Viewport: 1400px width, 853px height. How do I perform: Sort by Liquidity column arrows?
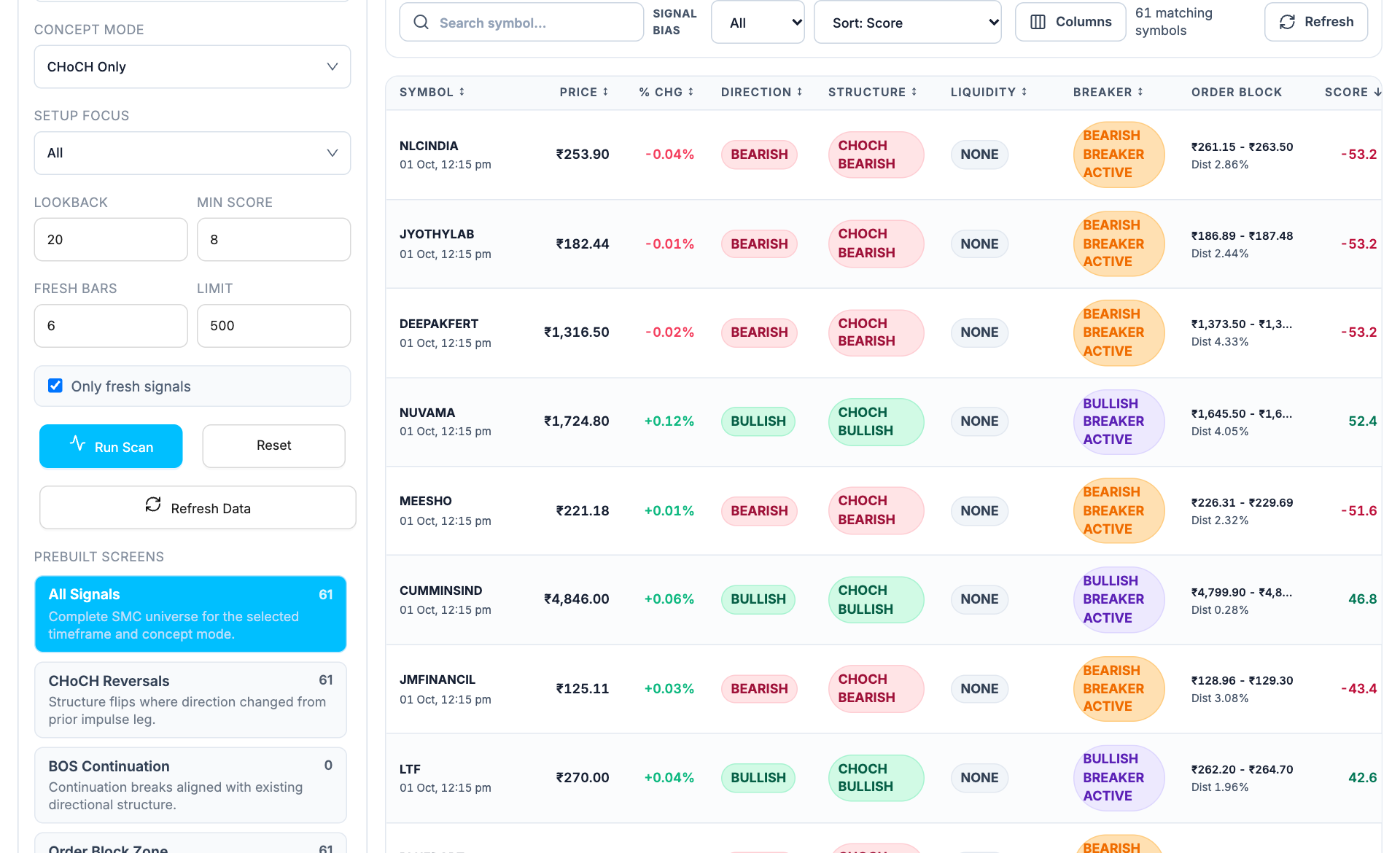click(x=1024, y=92)
